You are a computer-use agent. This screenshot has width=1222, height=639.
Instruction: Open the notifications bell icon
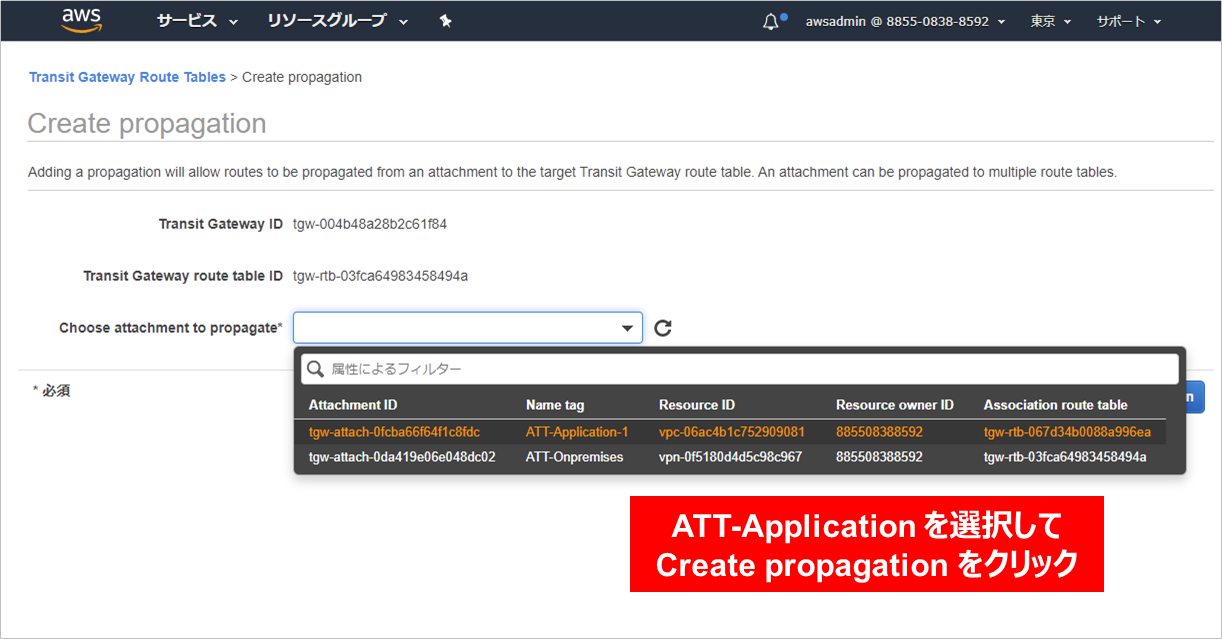(770, 22)
